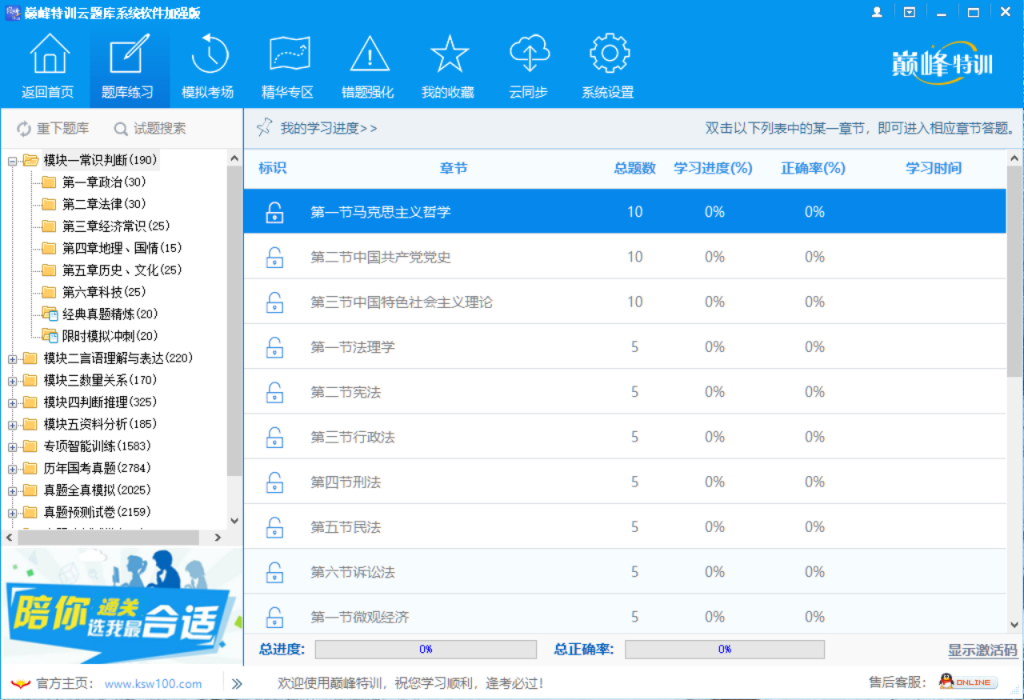The height and width of the screenshot is (700, 1024).
Task: Select 第一章政治(30) in the tree
Action: pyautogui.click(x=104, y=182)
